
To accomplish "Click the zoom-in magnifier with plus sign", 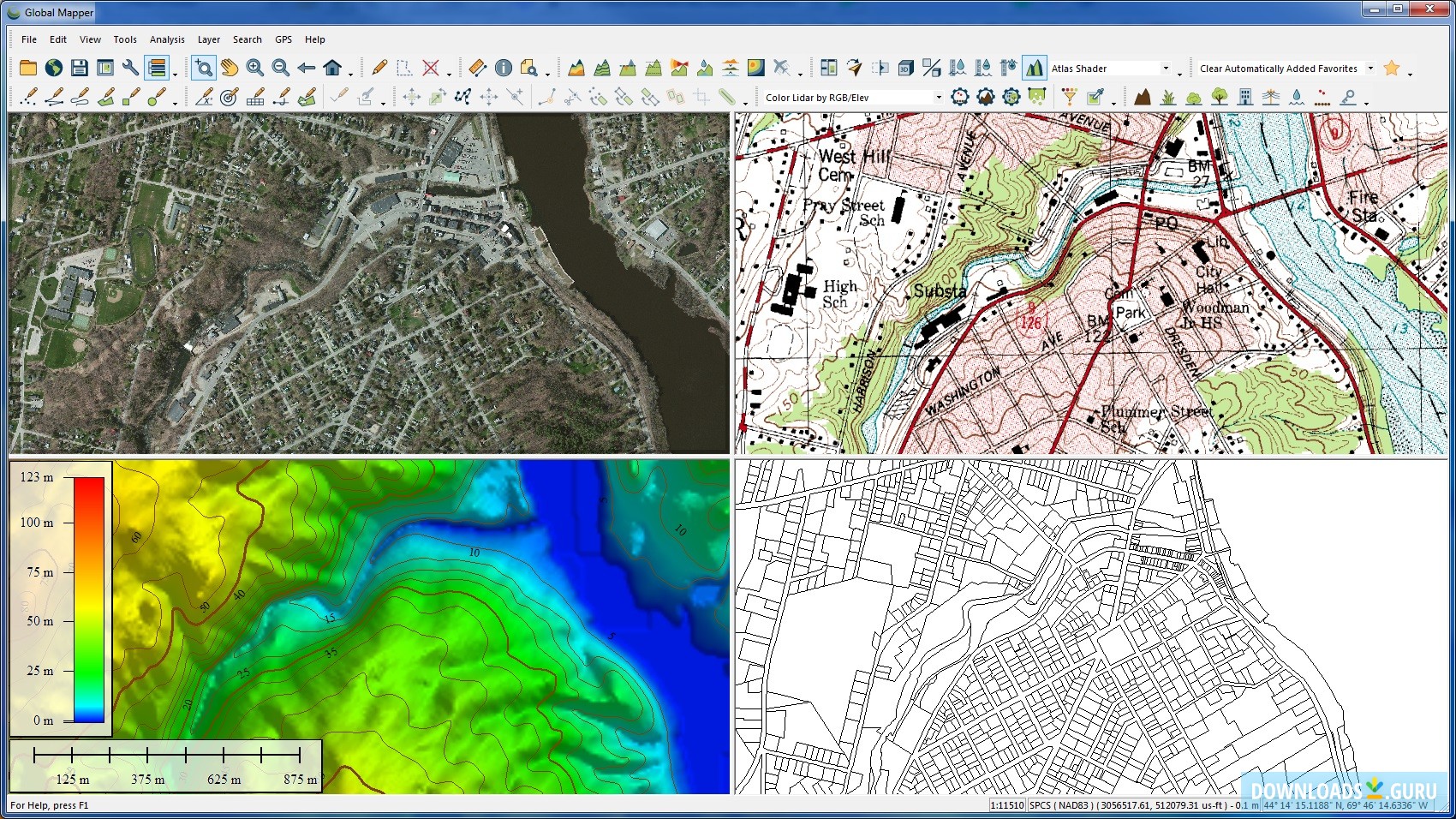I will click(x=254, y=68).
